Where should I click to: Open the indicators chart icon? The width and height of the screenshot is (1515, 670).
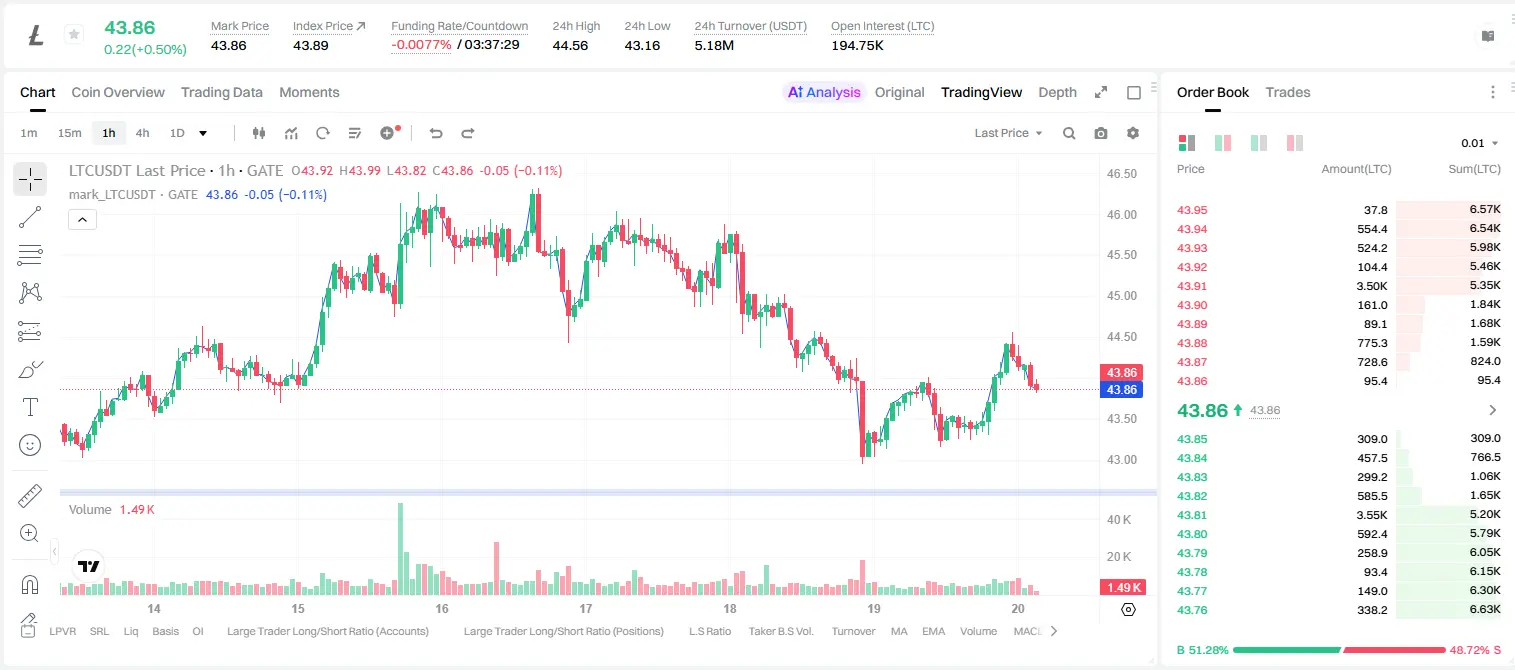pyautogui.click(x=291, y=133)
